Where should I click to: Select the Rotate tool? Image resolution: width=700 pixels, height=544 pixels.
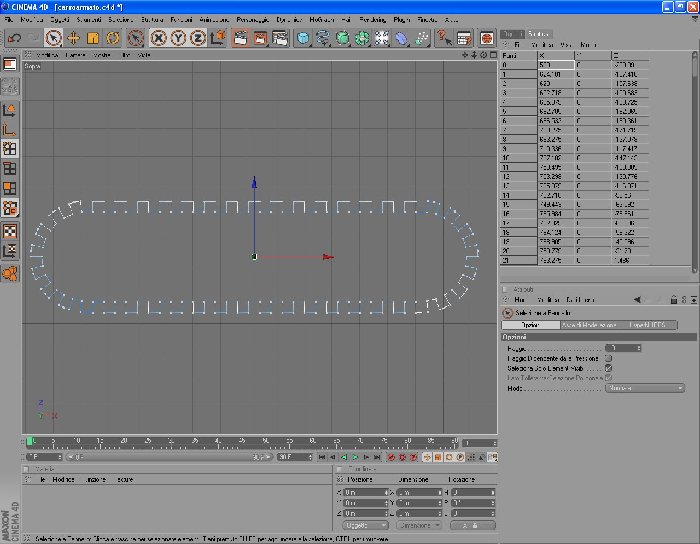[x=112, y=38]
